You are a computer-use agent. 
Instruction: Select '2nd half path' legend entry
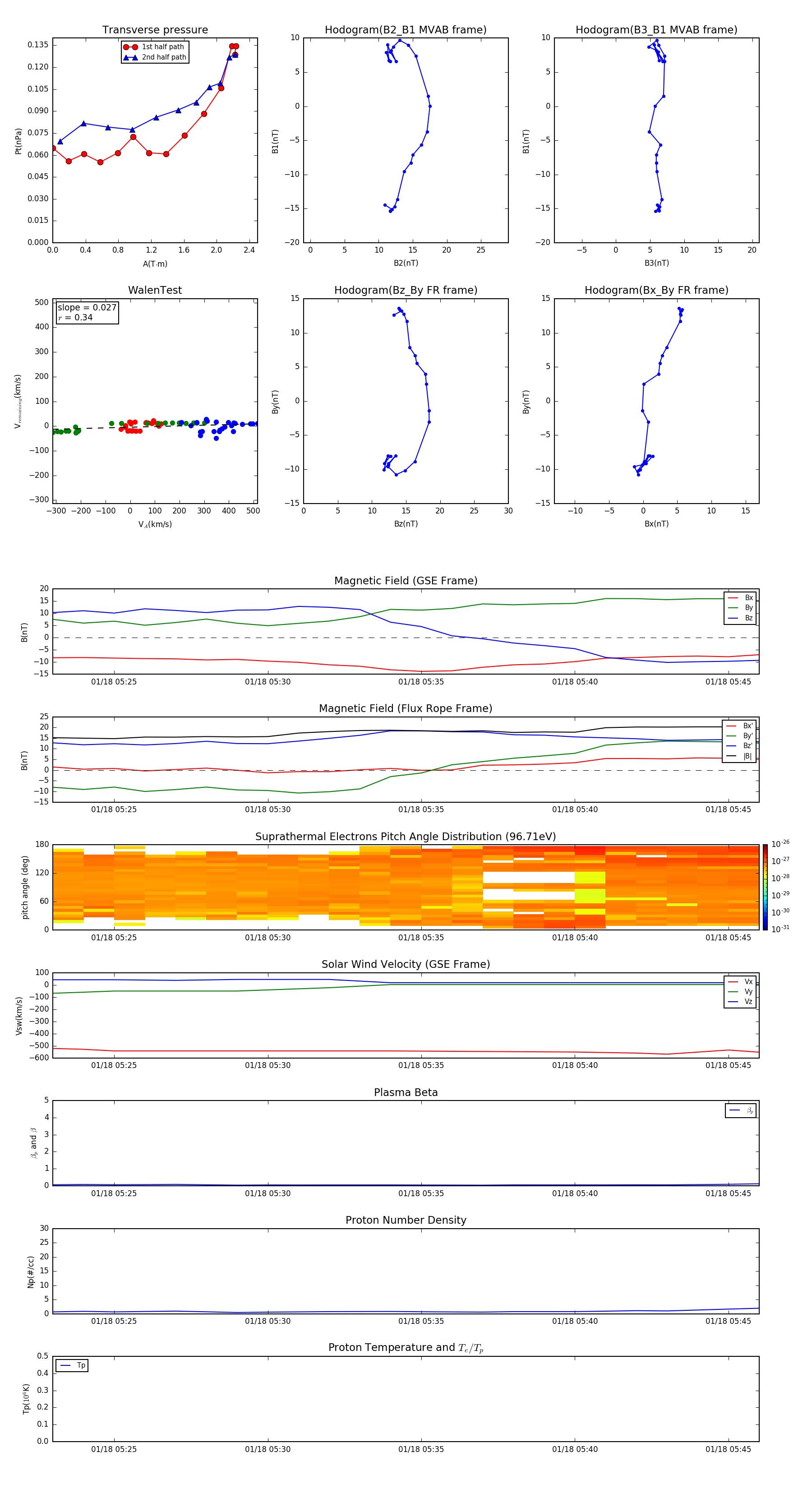(154, 57)
